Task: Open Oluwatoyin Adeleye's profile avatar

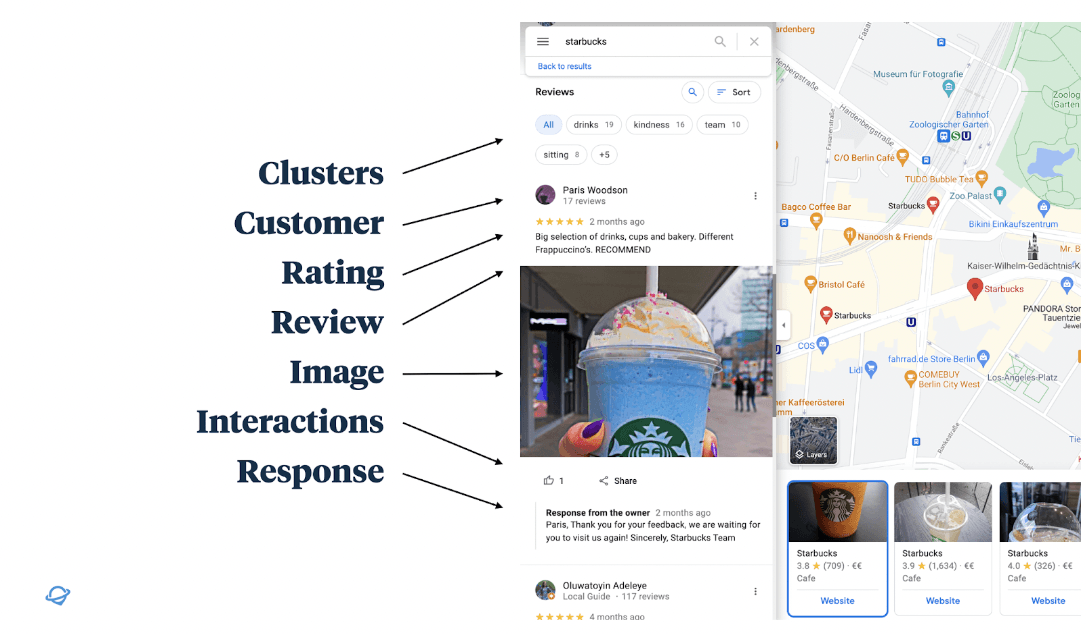Action: click(545, 590)
